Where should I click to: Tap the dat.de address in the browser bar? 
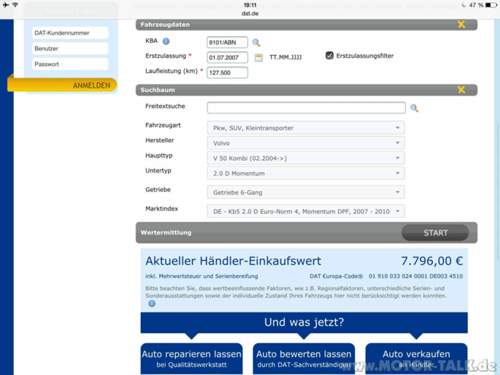[250, 14]
